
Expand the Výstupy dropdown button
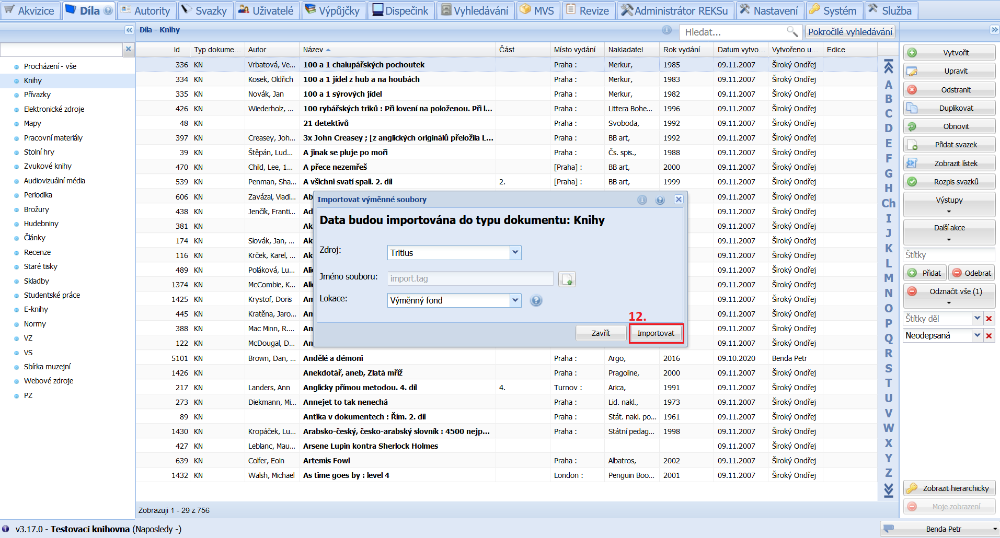tap(949, 204)
